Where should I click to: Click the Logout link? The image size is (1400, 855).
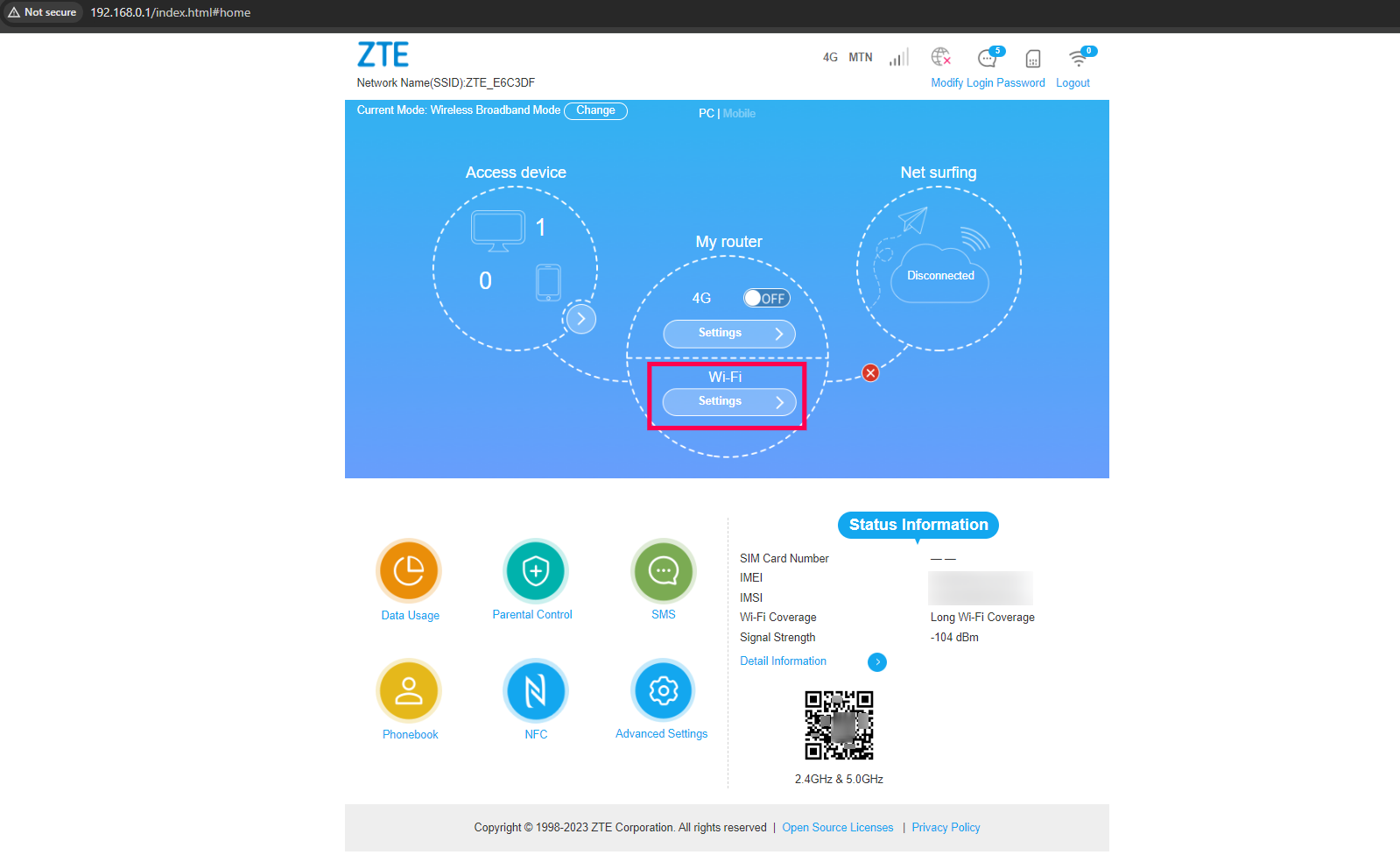pos(1073,83)
